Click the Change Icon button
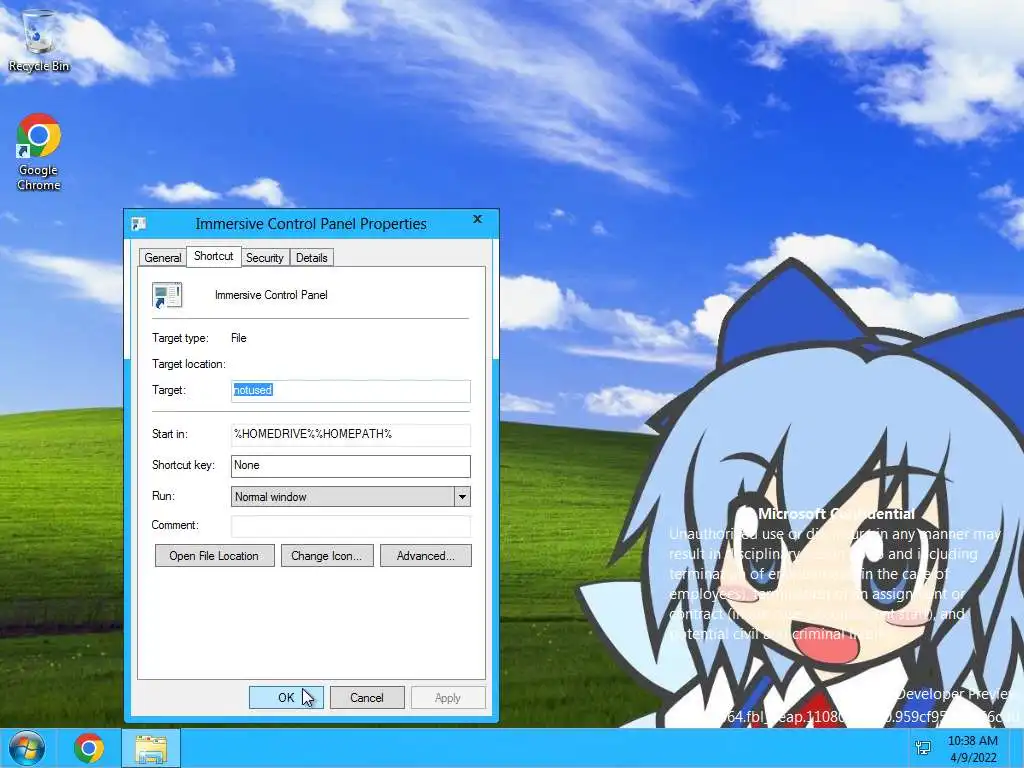 327,556
